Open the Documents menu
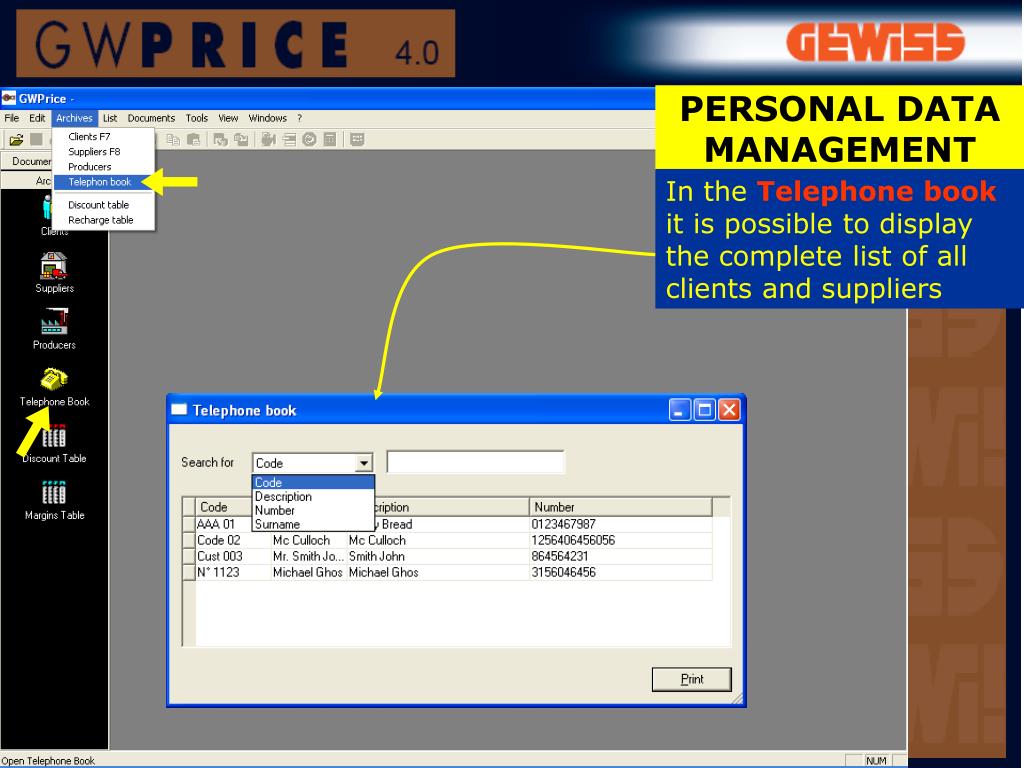Image resolution: width=1024 pixels, height=768 pixels. tap(152, 118)
